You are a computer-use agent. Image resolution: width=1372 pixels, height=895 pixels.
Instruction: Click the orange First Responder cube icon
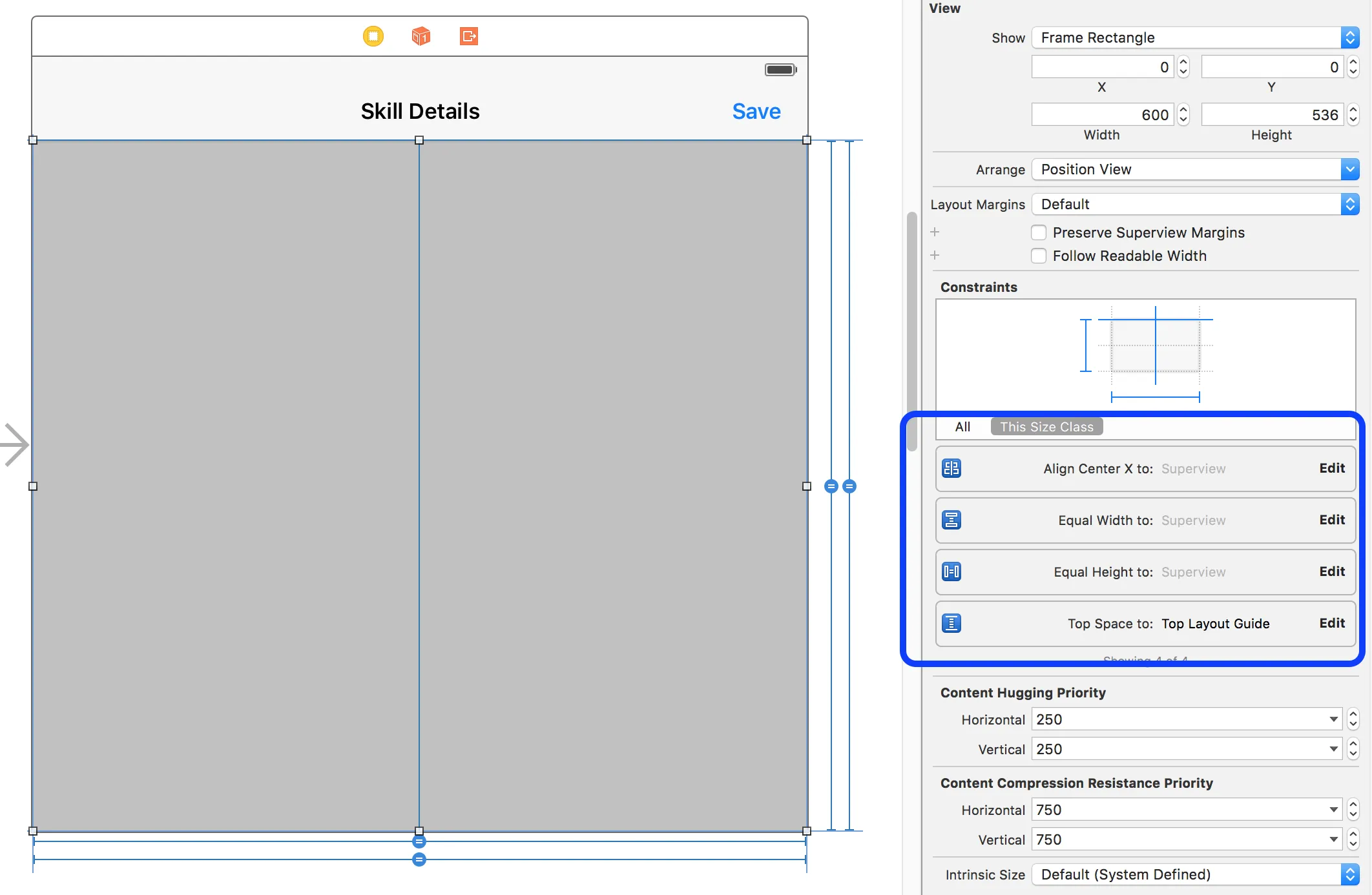(x=421, y=36)
